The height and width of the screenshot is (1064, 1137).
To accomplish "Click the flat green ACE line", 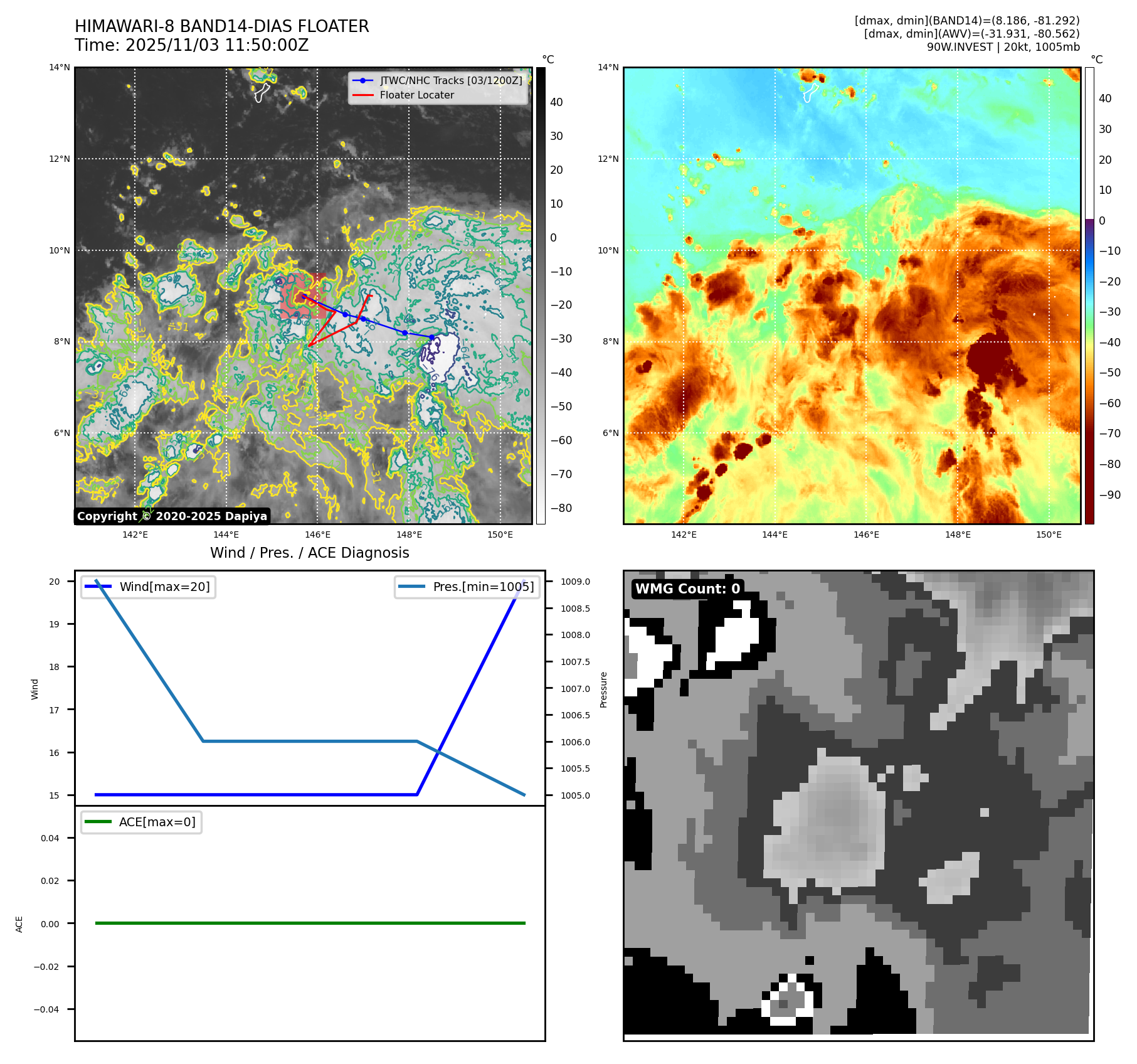I will [x=310, y=923].
